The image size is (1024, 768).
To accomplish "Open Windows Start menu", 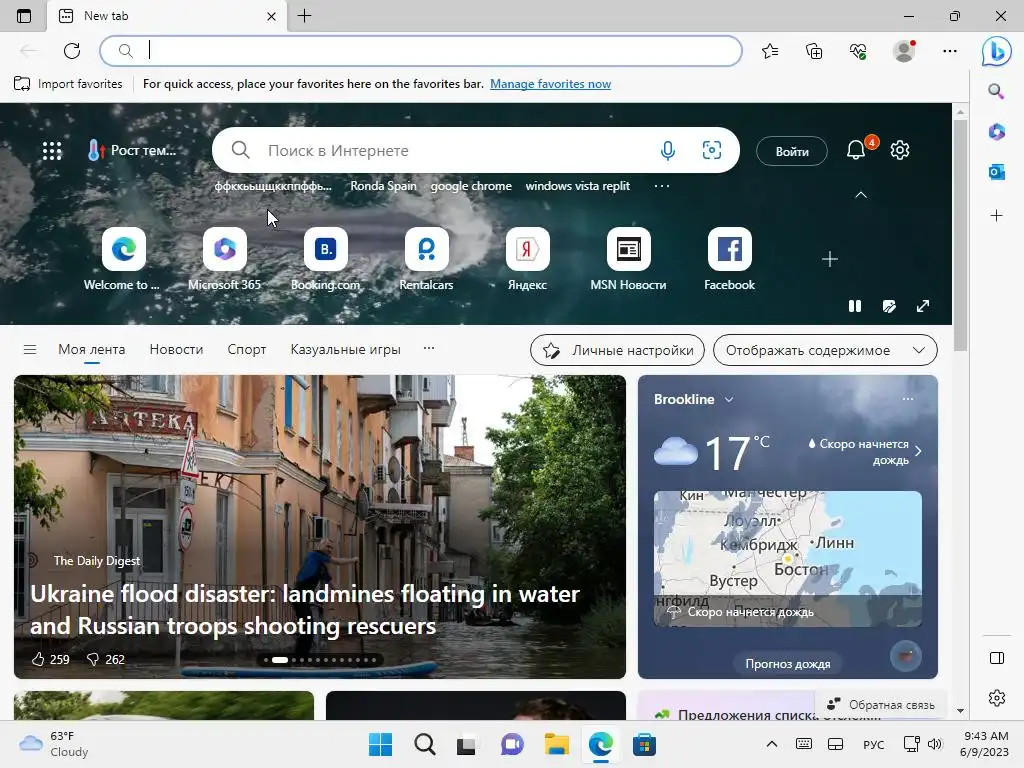I will click(381, 744).
